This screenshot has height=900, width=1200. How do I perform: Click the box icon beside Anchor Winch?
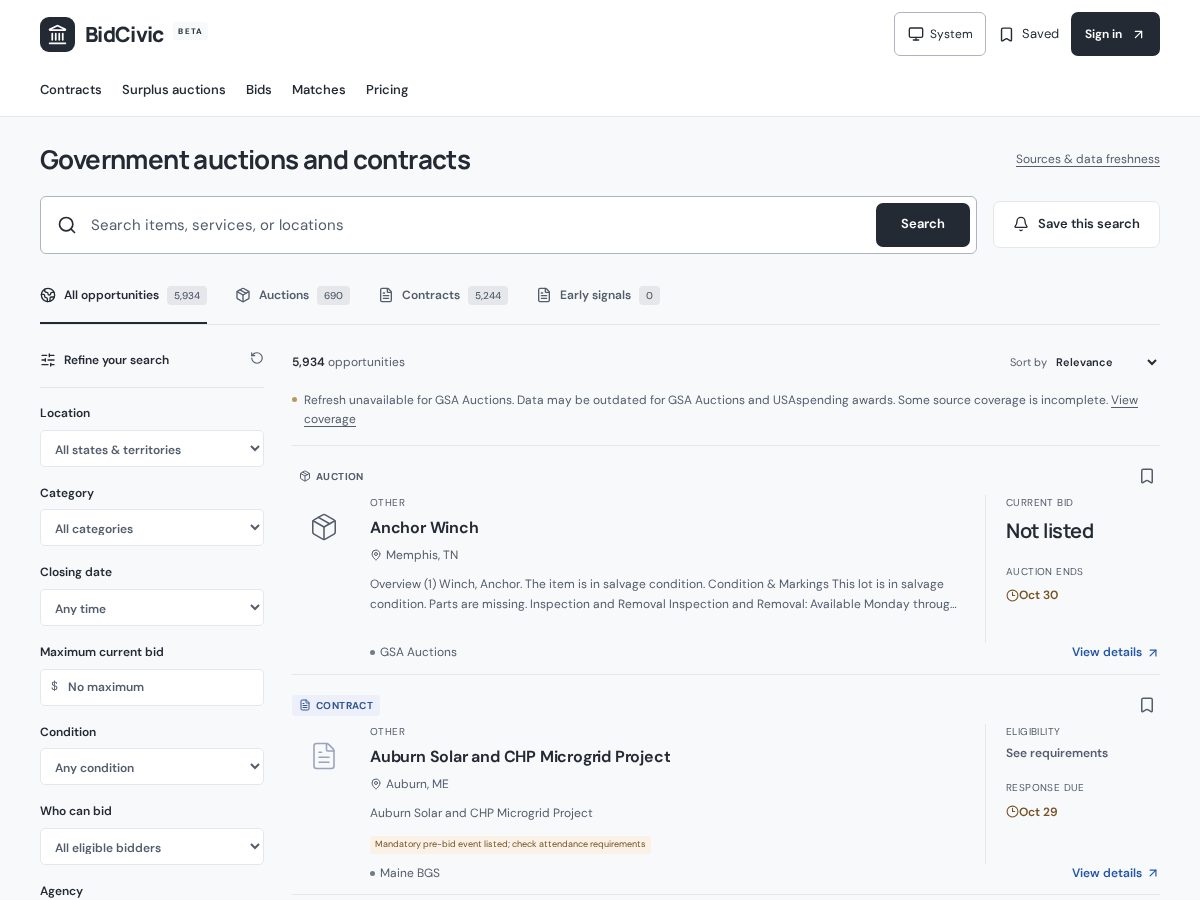pyautogui.click(x=324, y=527)
